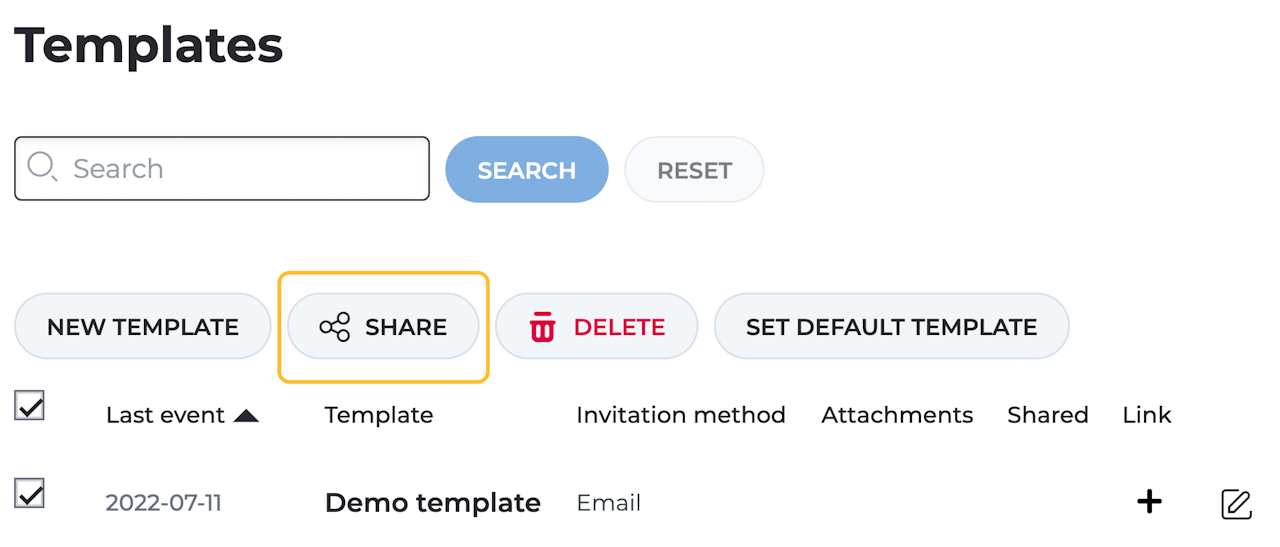Click the plus icon for Demo template link

click(x=1150, y=501)
